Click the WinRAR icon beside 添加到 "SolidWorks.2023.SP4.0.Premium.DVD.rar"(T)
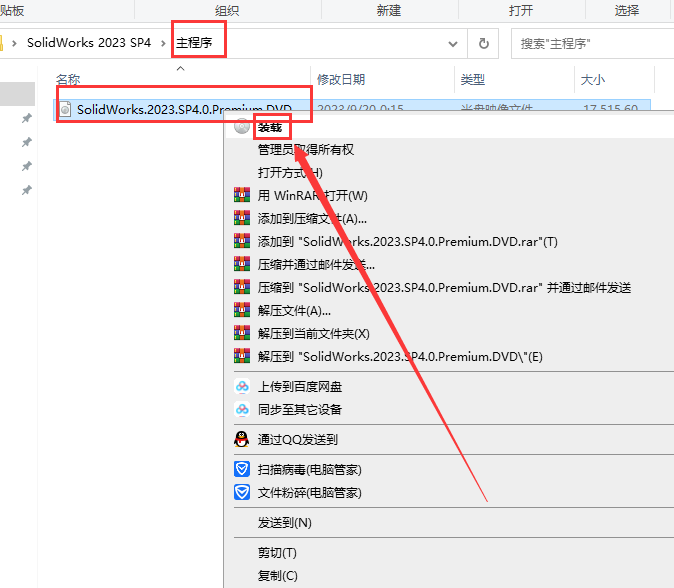 click(x=242, y=241)
